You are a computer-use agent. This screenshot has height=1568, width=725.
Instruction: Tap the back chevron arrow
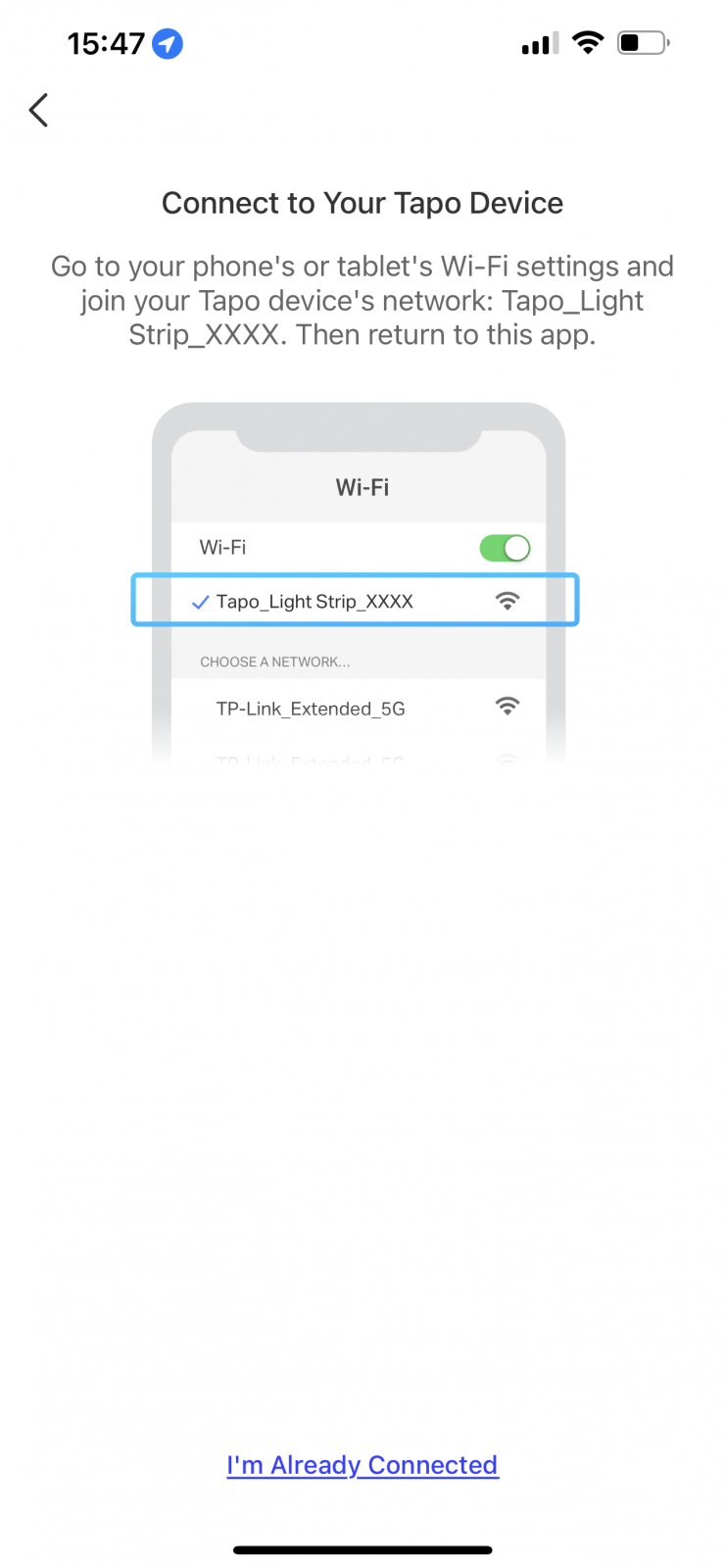click(38, 111)
